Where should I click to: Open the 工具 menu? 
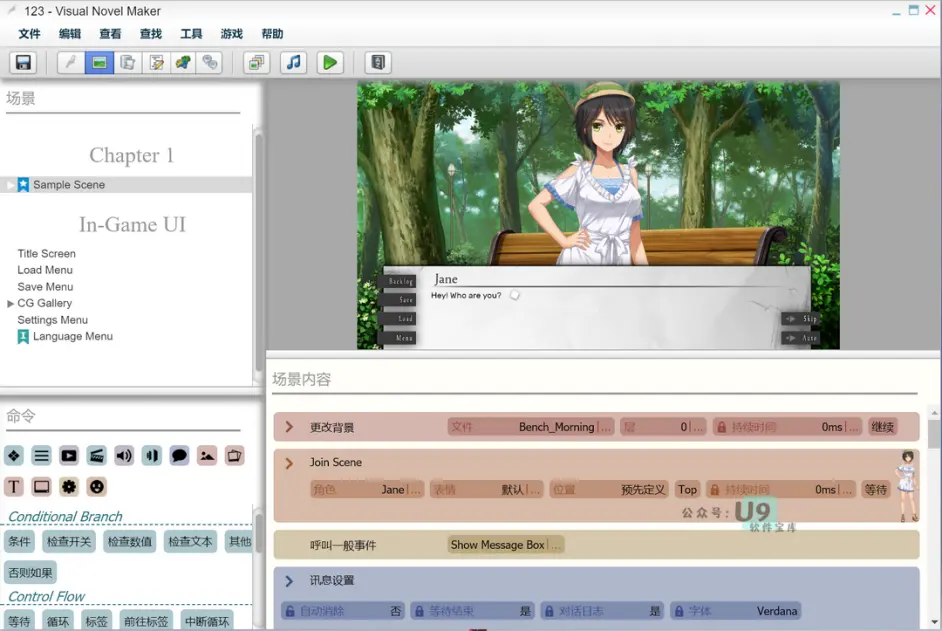click(x=190, y=33)
